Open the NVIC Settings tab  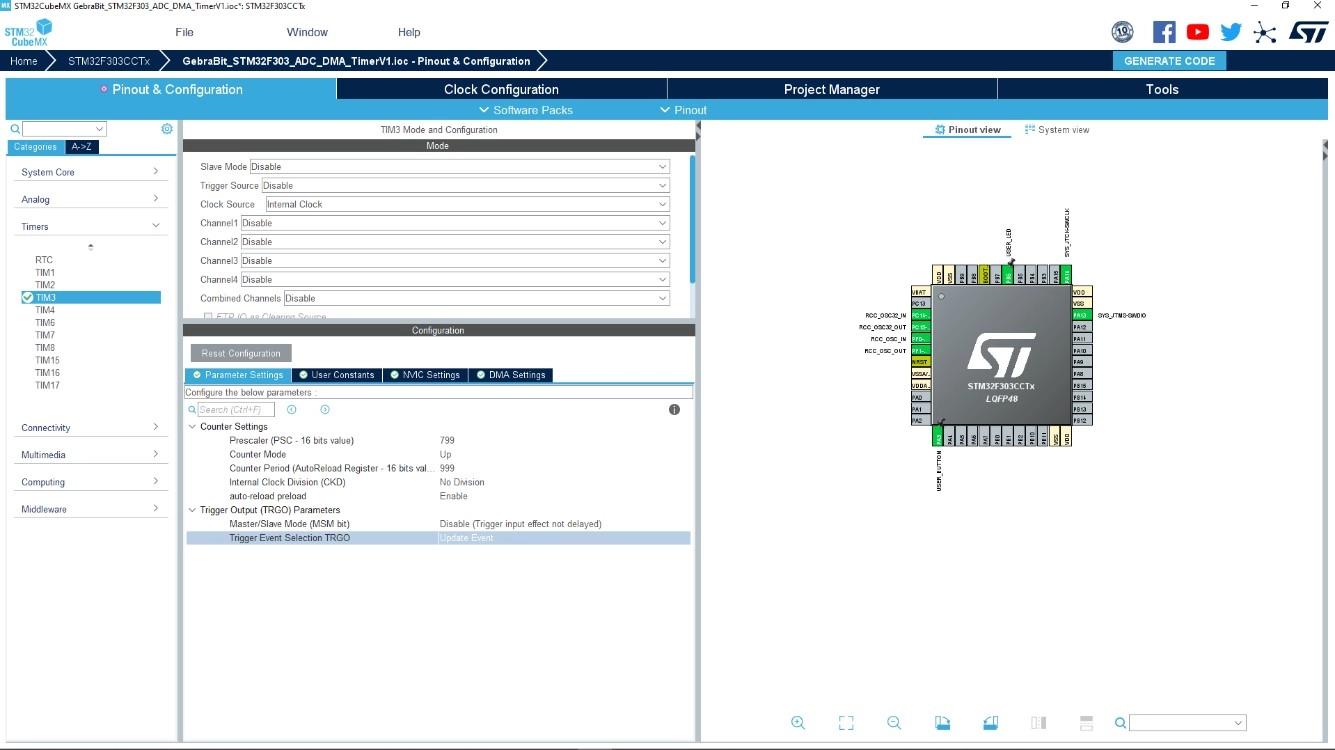(x=424, y=375)
